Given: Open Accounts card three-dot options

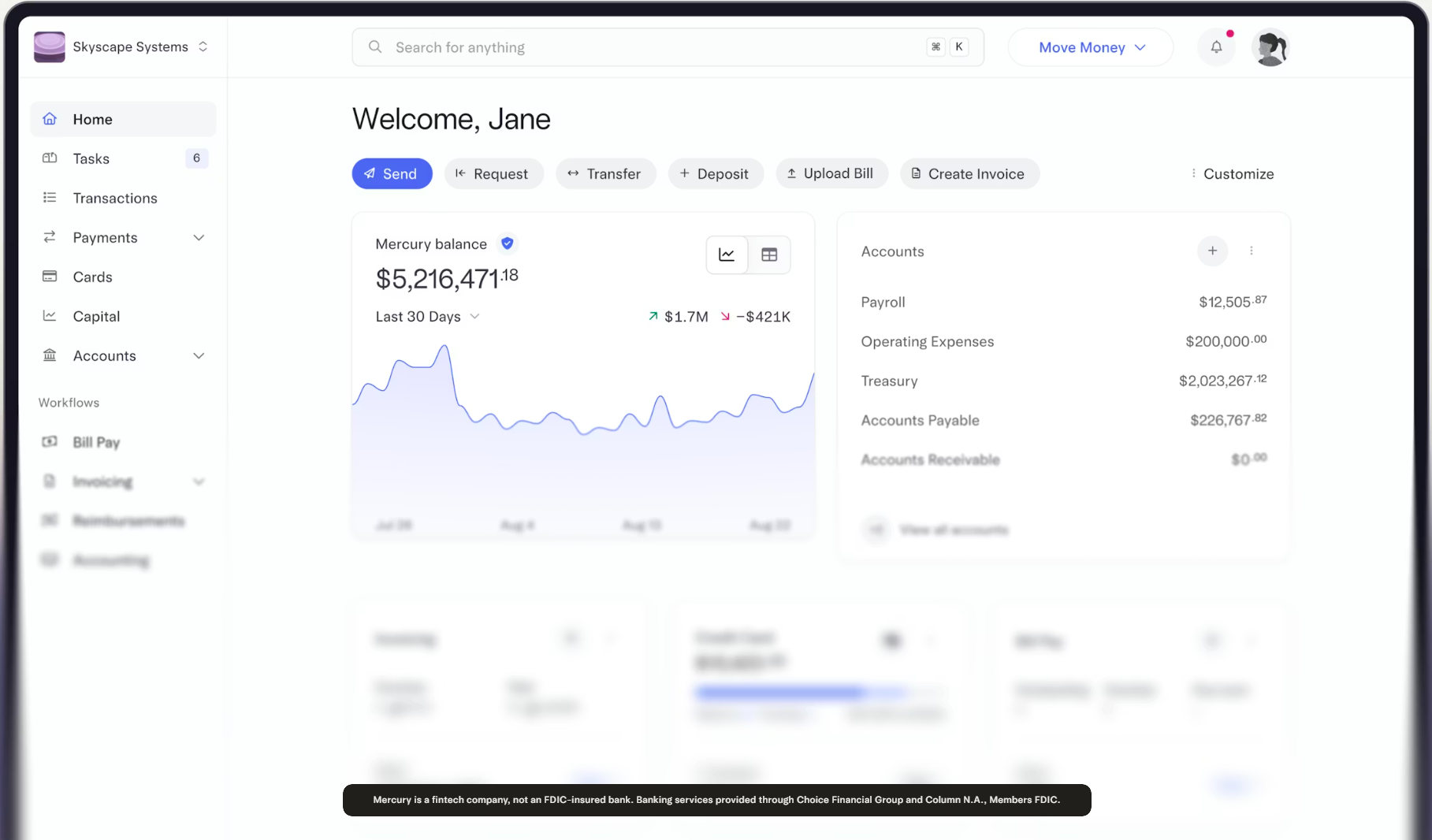Looking at the screenshot, I should [x=1251, y=251].
